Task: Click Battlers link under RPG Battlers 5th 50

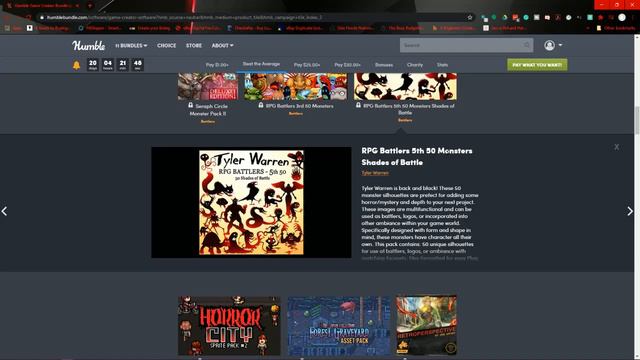Action: 405,120
